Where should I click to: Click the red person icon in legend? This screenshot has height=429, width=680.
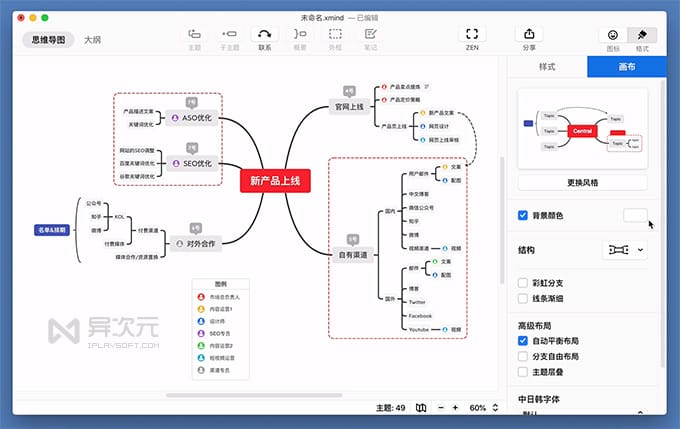[201, 297]
